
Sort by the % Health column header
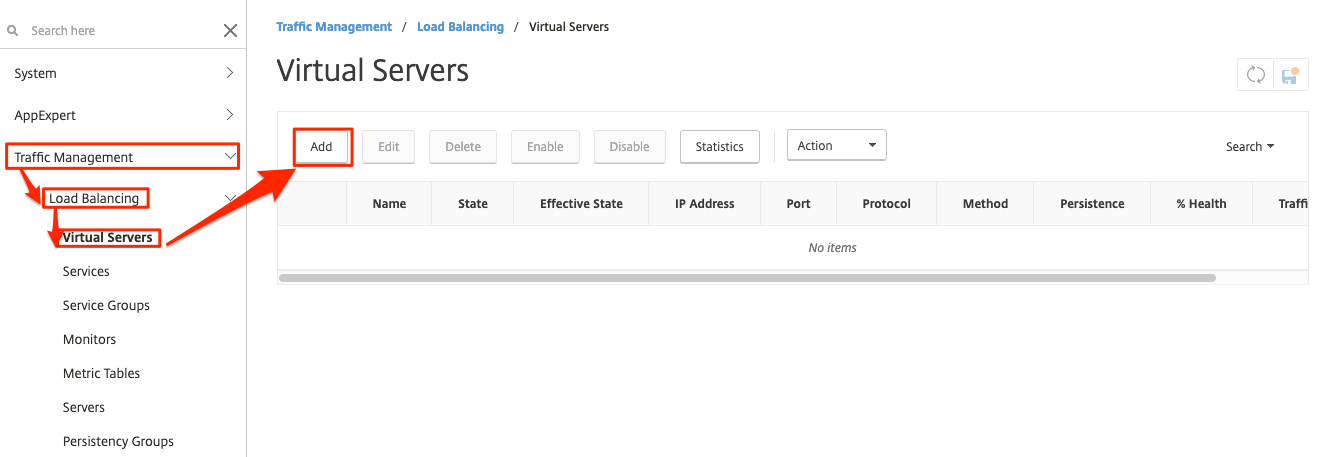[x=1201, y=203]
